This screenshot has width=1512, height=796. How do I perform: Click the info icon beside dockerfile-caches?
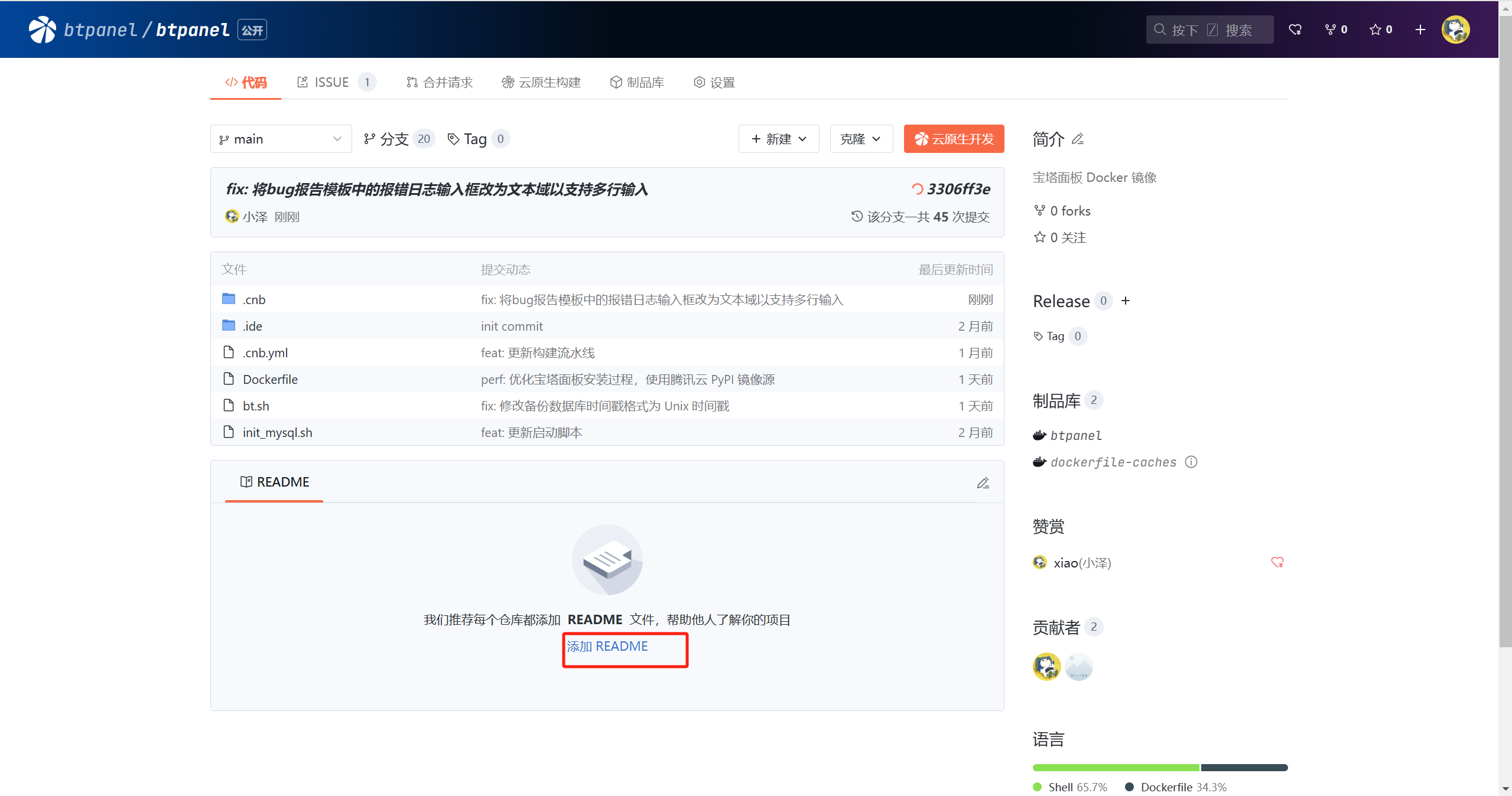coord(1191,462)
